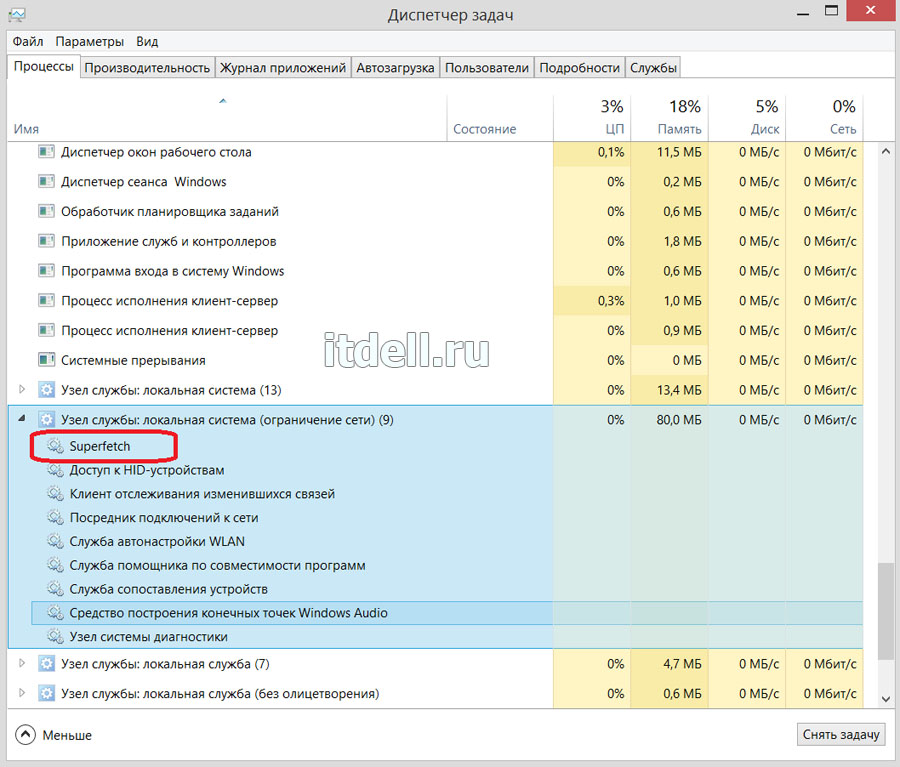Click the Superfetch service gear icon

[55, 446]
